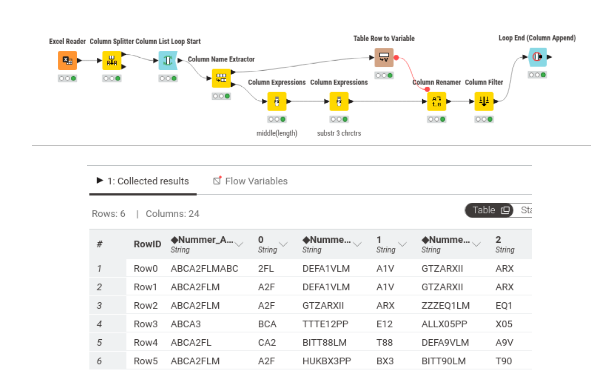Viewport: 591px width, 388px height.
Task: Open third Numme... column header dropdown
Action: click(x=476, y=245)
